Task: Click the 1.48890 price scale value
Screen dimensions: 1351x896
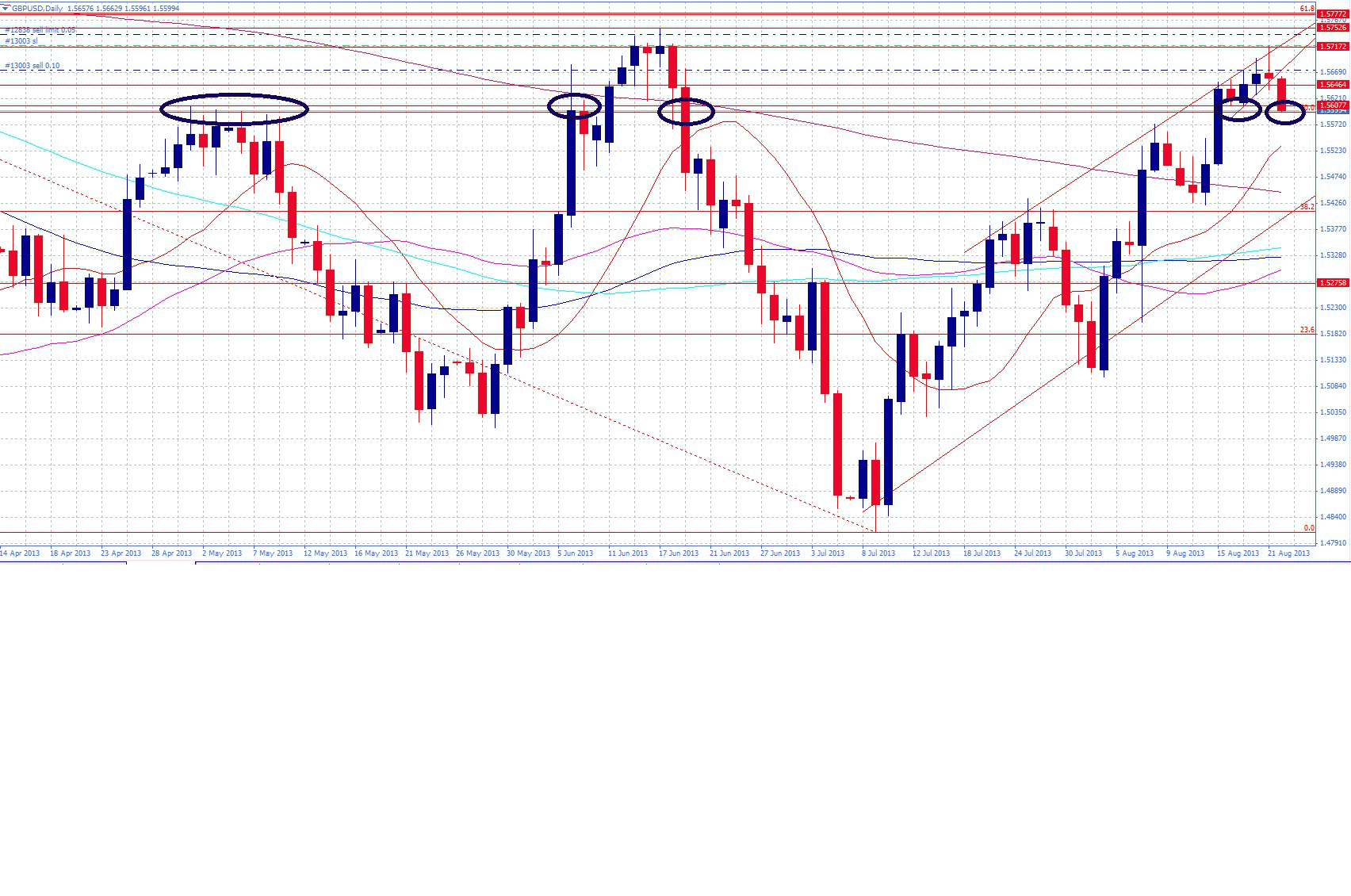Action: (1334, 490)
